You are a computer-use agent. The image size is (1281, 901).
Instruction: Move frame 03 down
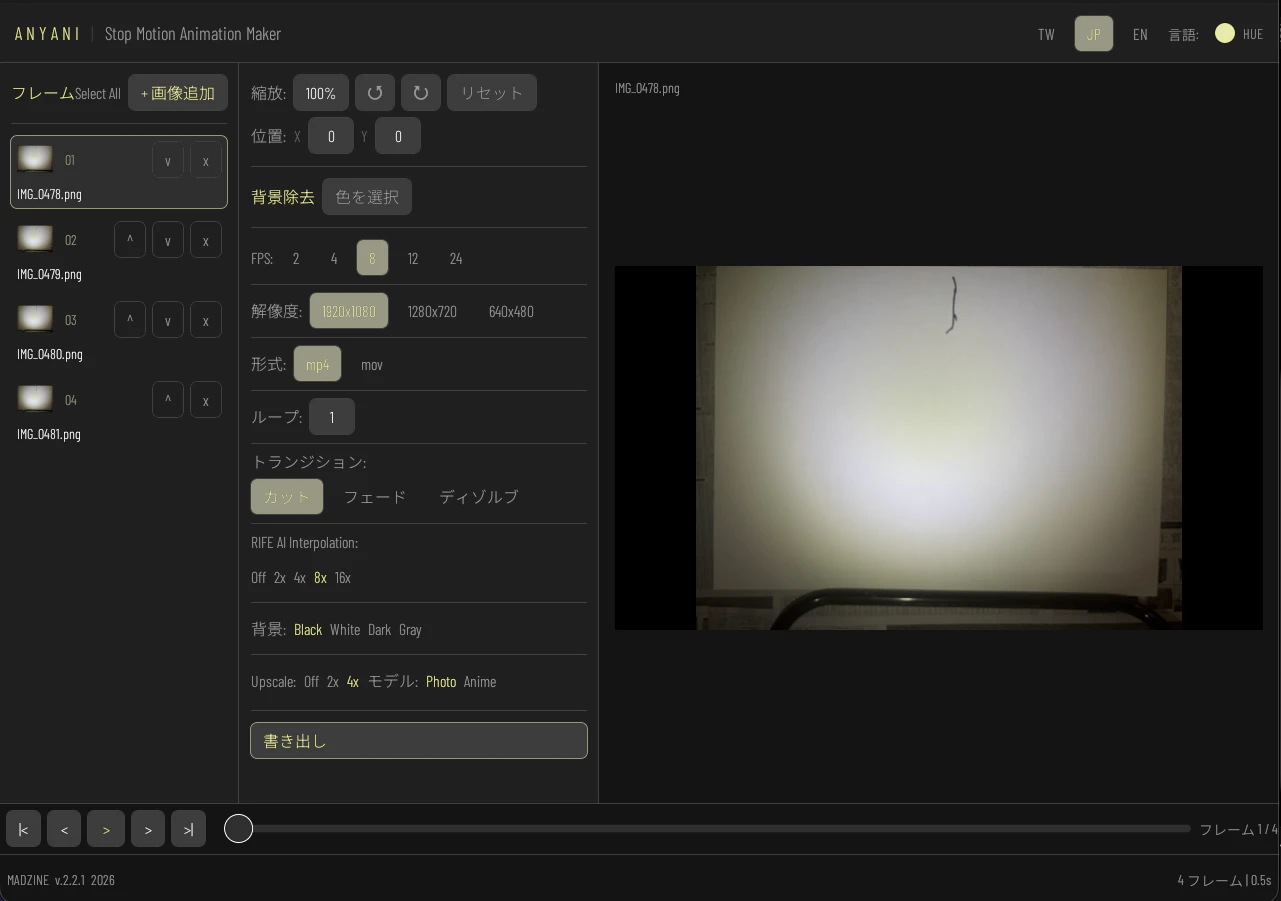168,320
